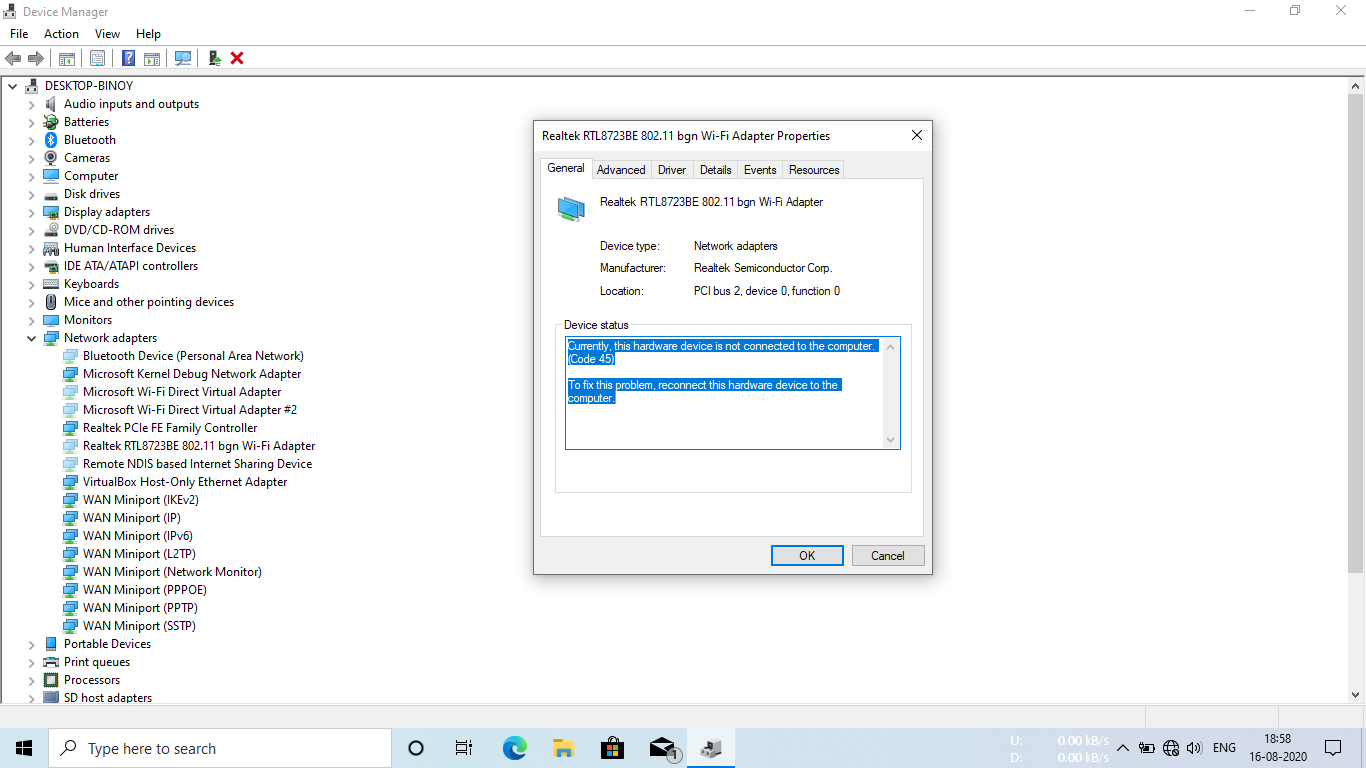
Task: Click the Wi-Fi adapter icon in Properties dialog
Action: pyautogui.click(x=571, y=207)
